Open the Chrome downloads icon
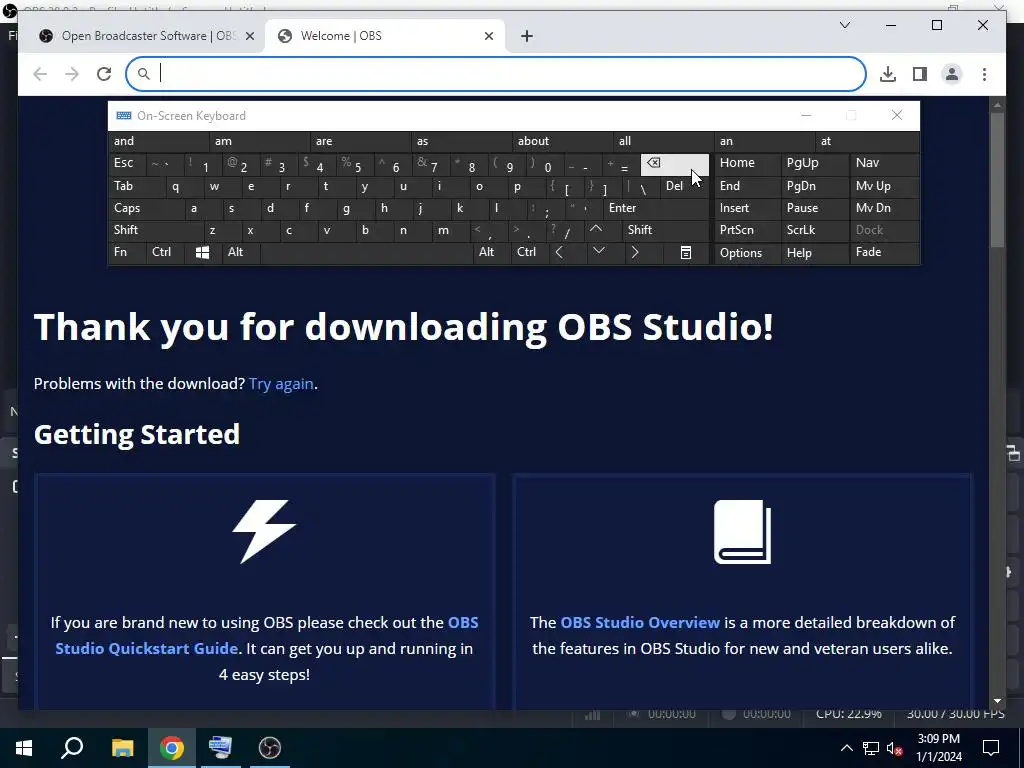The image size is (1024, 768). point(888,74)
